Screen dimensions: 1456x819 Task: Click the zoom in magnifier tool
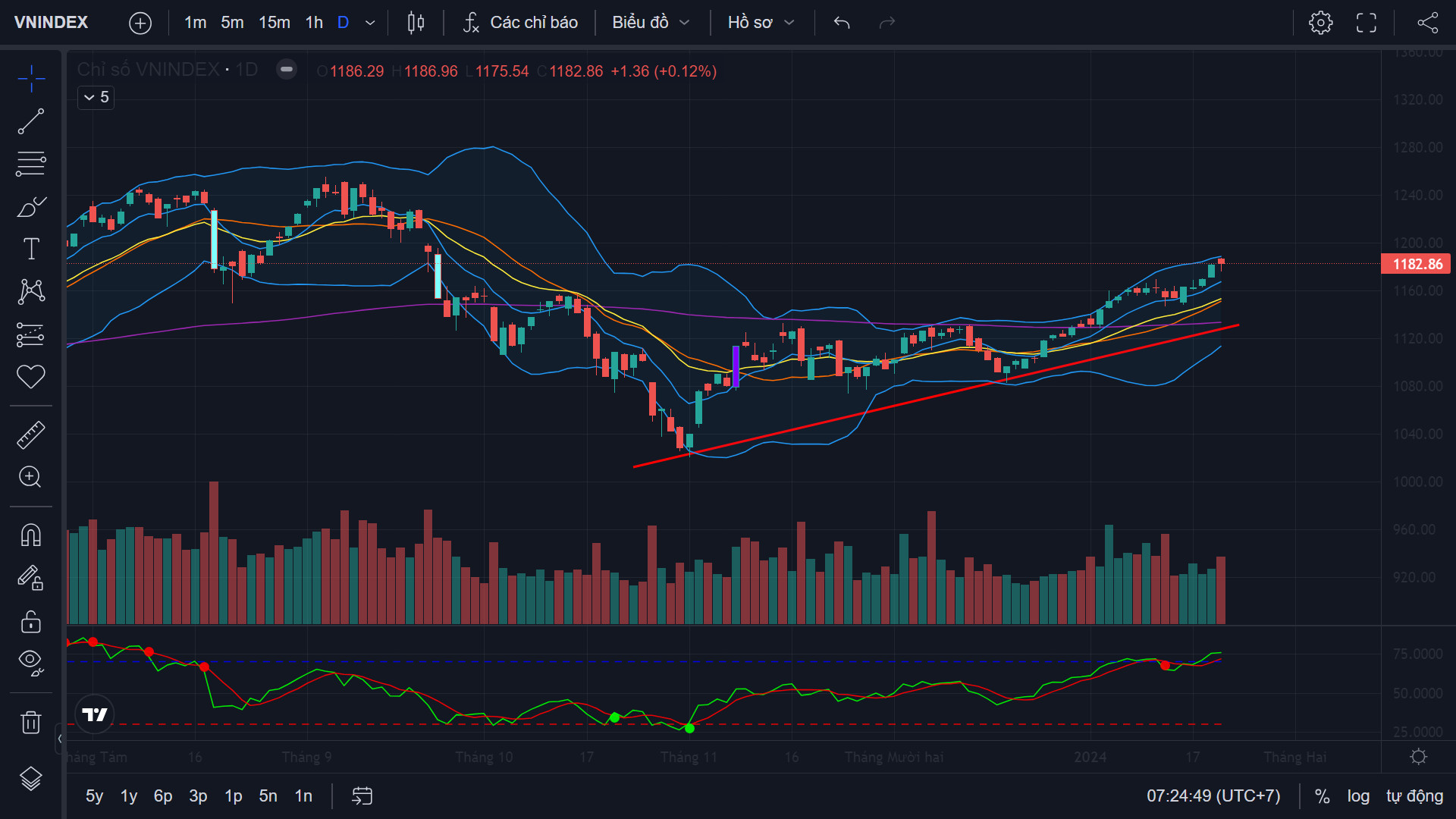tap(31, 477)
